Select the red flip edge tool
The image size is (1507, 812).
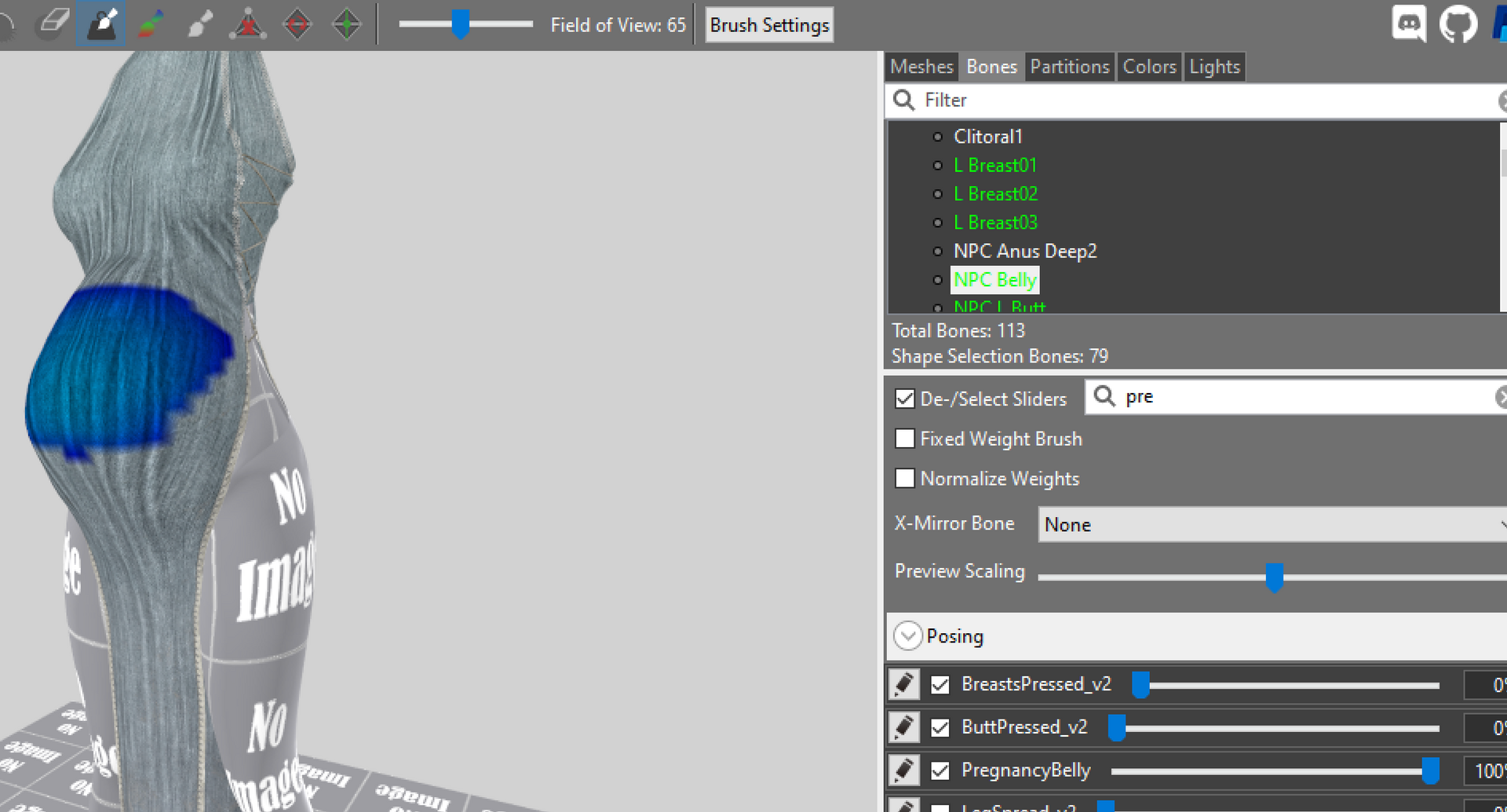pyautogui.click(x=297, y=24)
